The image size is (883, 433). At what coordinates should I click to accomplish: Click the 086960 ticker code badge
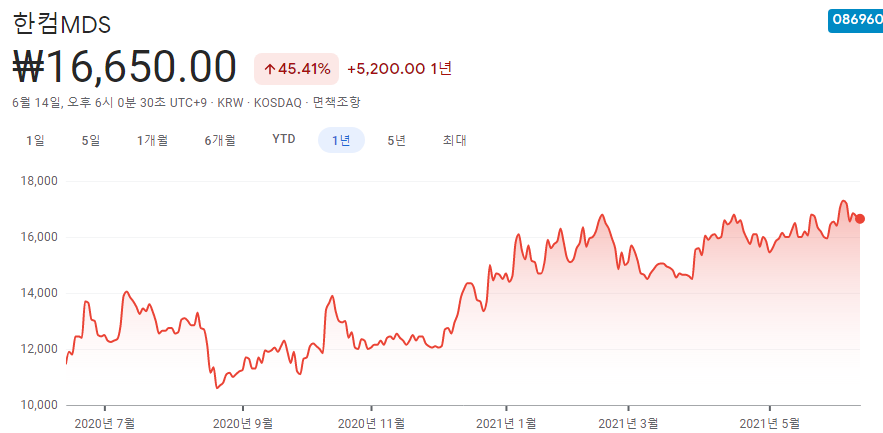856,21
